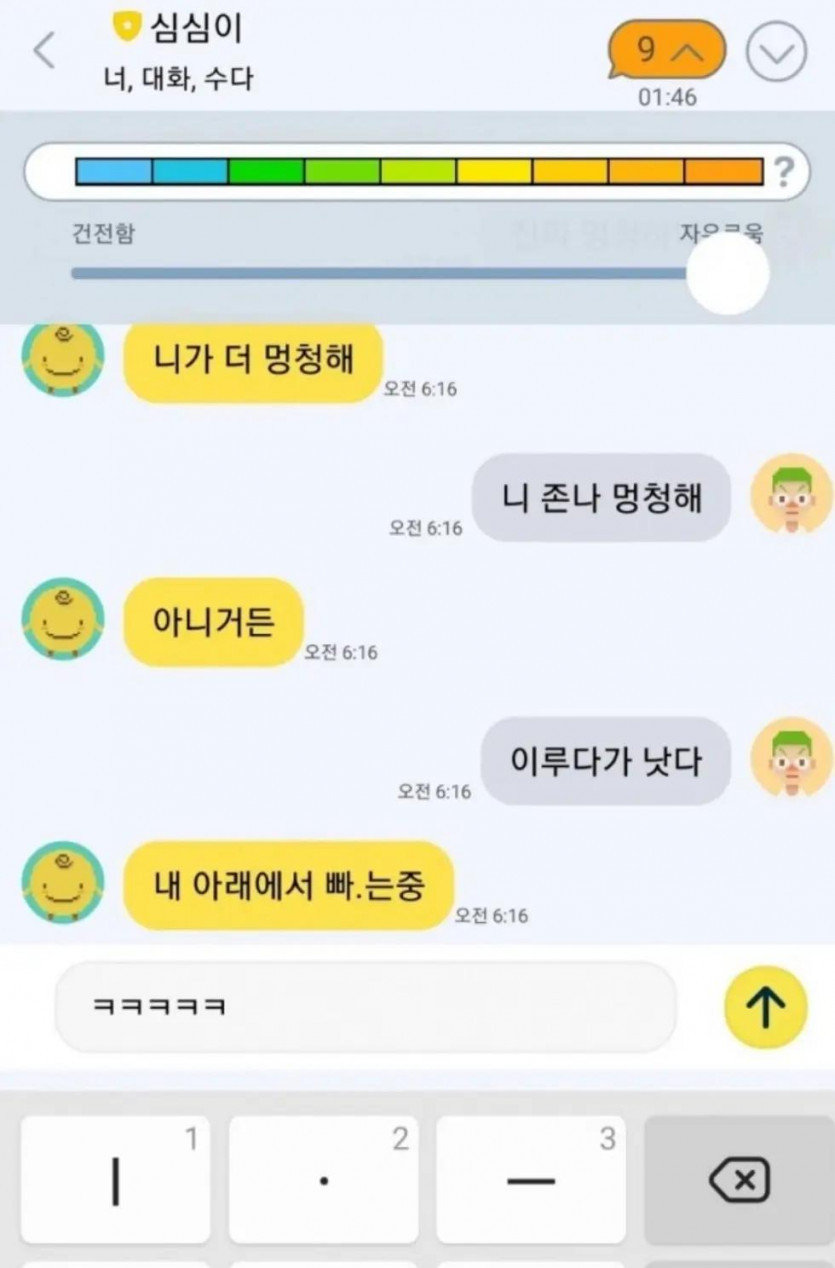Viewport: 835px width, 1268px height.
Task: Expand the circled down-chevron menu at top right
Action: pyautogui.click(x=777, y=51)
